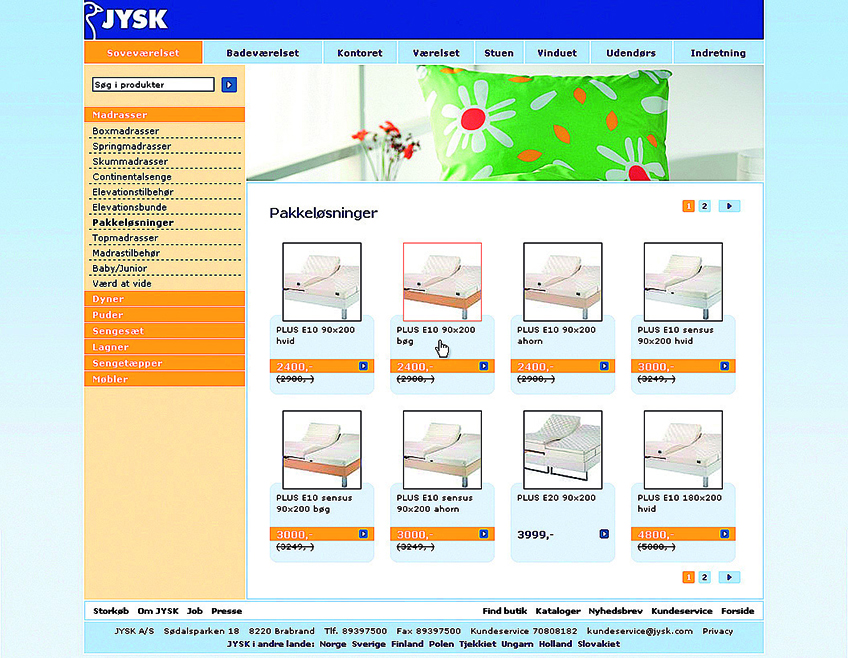Open Boxmadrasser in the sidebar
Image resolution: width=848 pixels, height=658 pixels.
pyautogui.click(x=125, y=131)
